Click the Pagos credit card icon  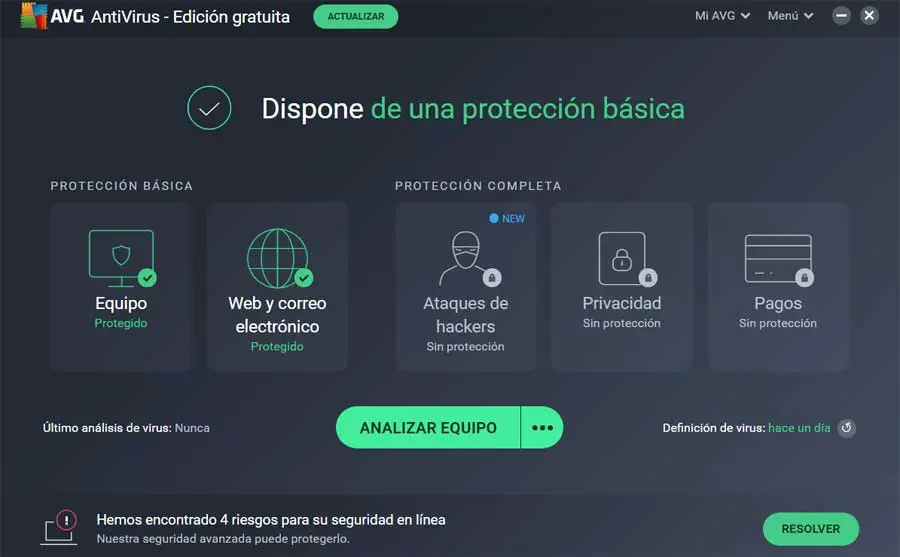click(x=778, y=259)
